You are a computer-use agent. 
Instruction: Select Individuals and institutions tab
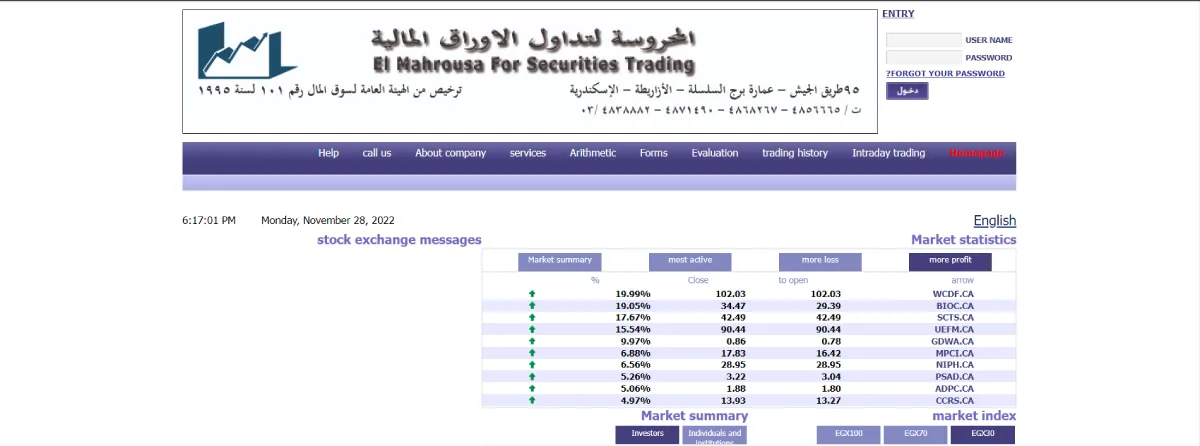tap(715, 435)
